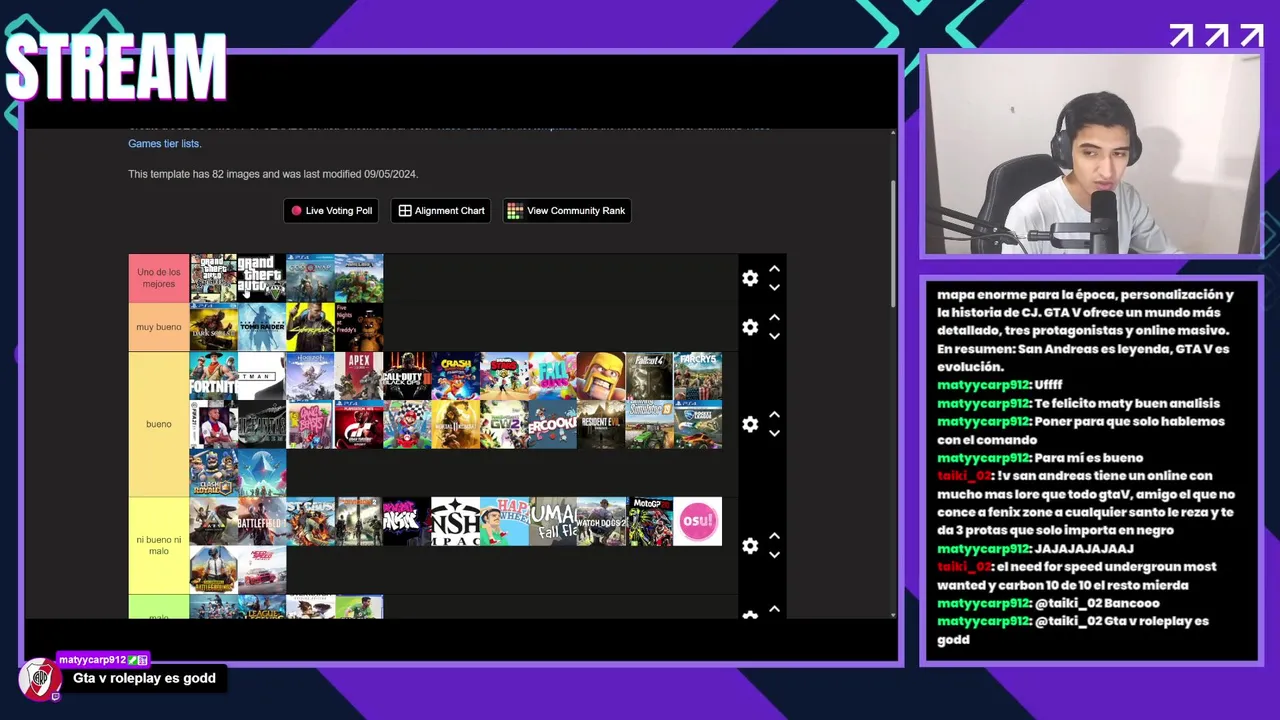Select the Hitman cover

point(262,376)
